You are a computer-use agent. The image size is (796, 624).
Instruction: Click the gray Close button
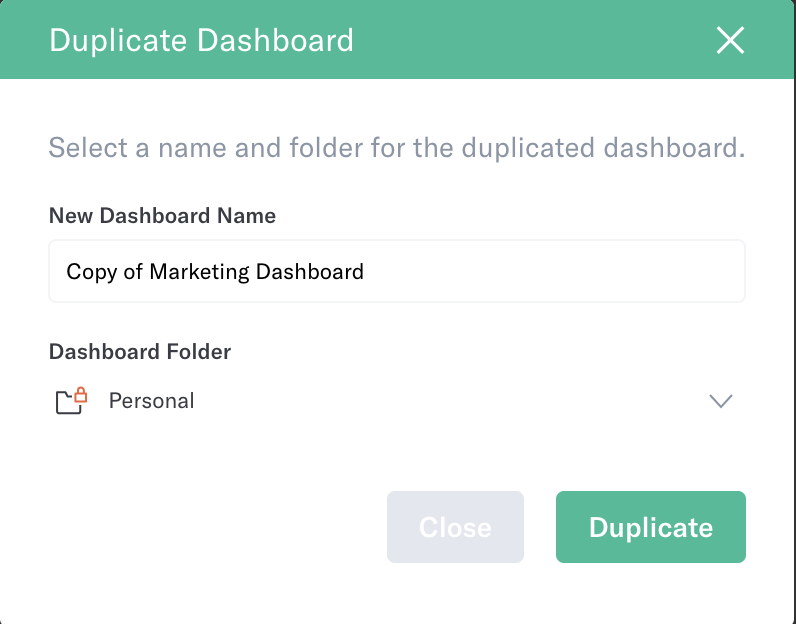[x=455, y=527]
